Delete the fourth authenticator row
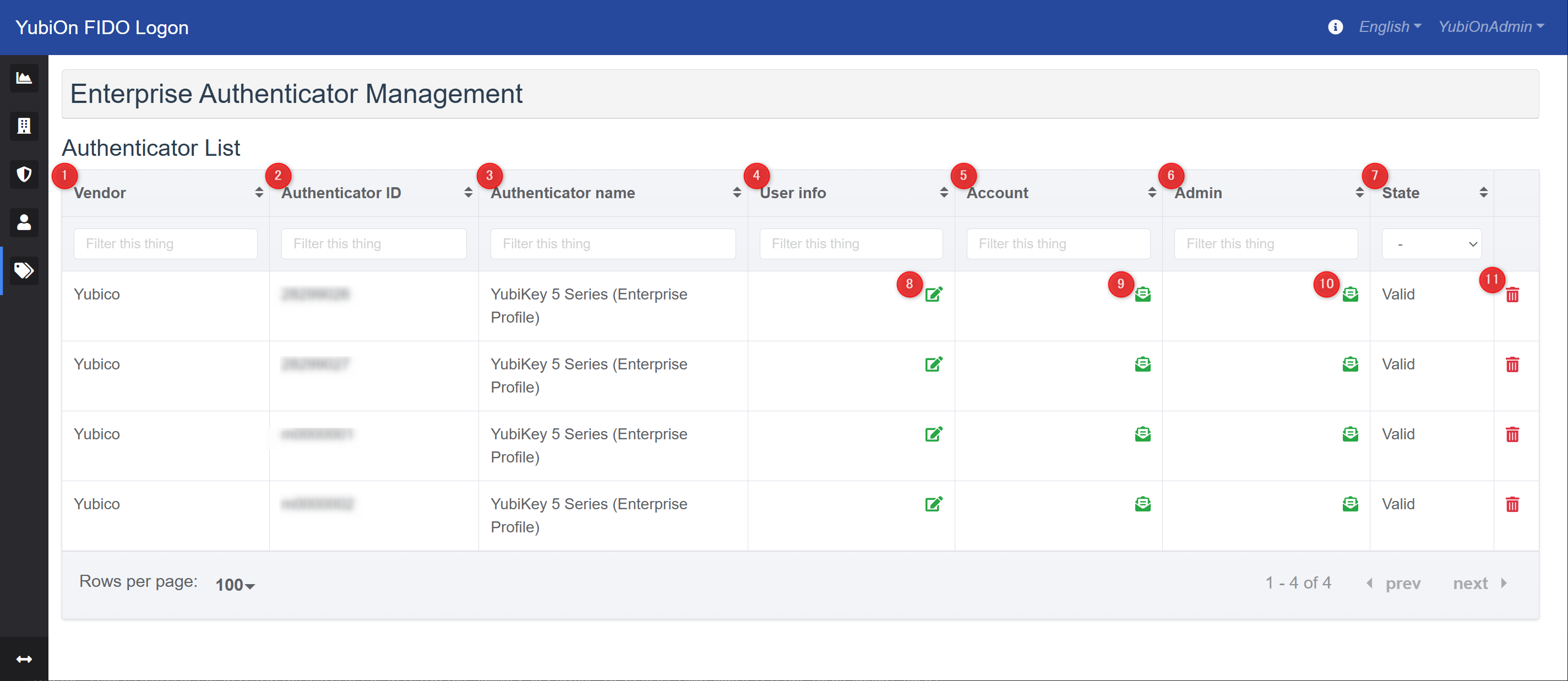The width and height of the screenshot is (1568, 681). (1512, 504)
